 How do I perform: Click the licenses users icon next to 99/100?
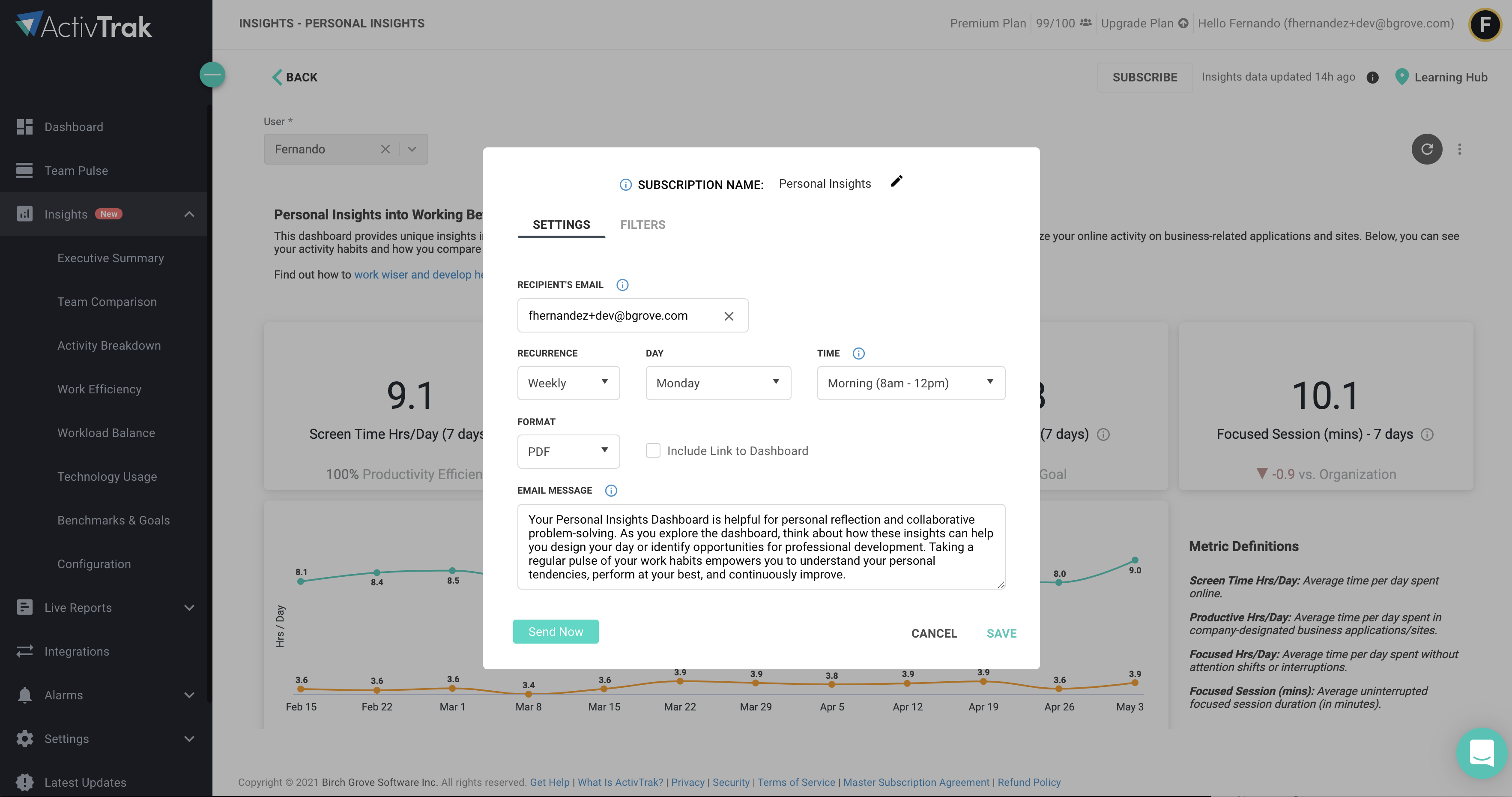1085,23
